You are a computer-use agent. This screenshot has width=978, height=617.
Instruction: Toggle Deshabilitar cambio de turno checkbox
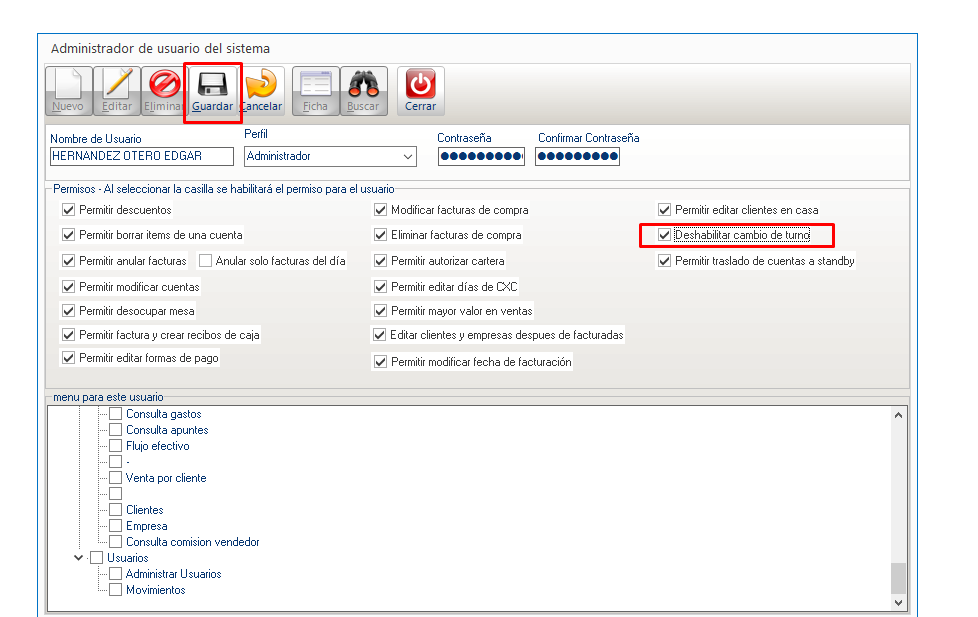(x=664, y=235)
